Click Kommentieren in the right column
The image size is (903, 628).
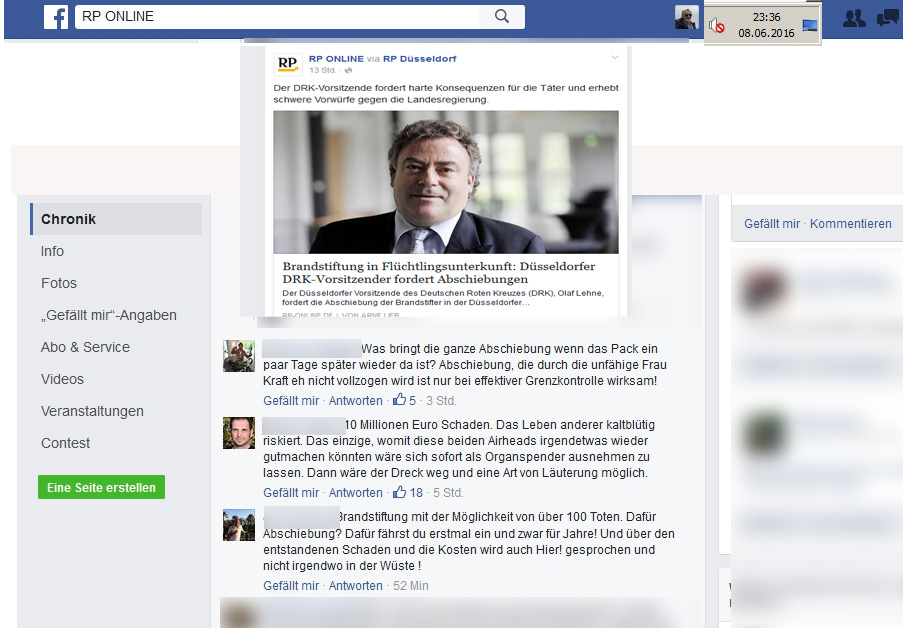pyautogui.click(x=851, y=224)
